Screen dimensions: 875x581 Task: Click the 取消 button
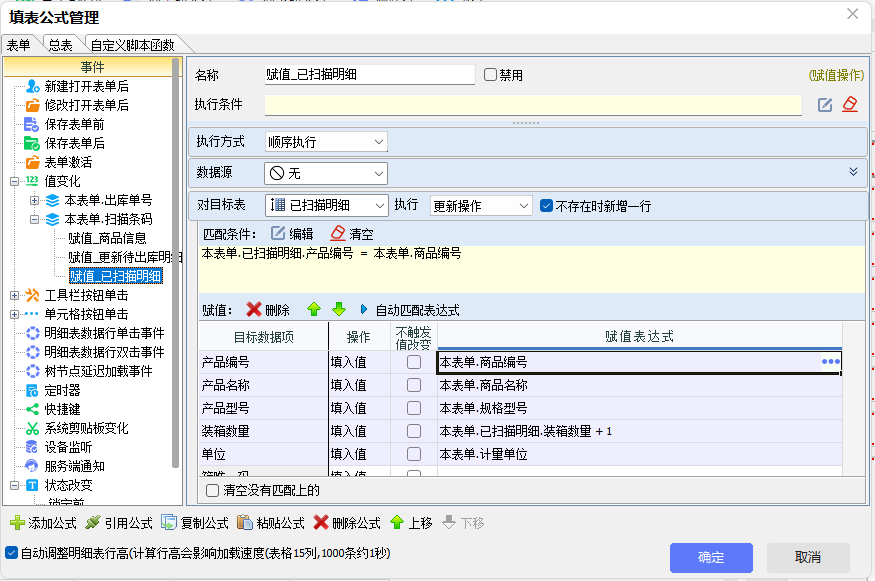point(807,557)
